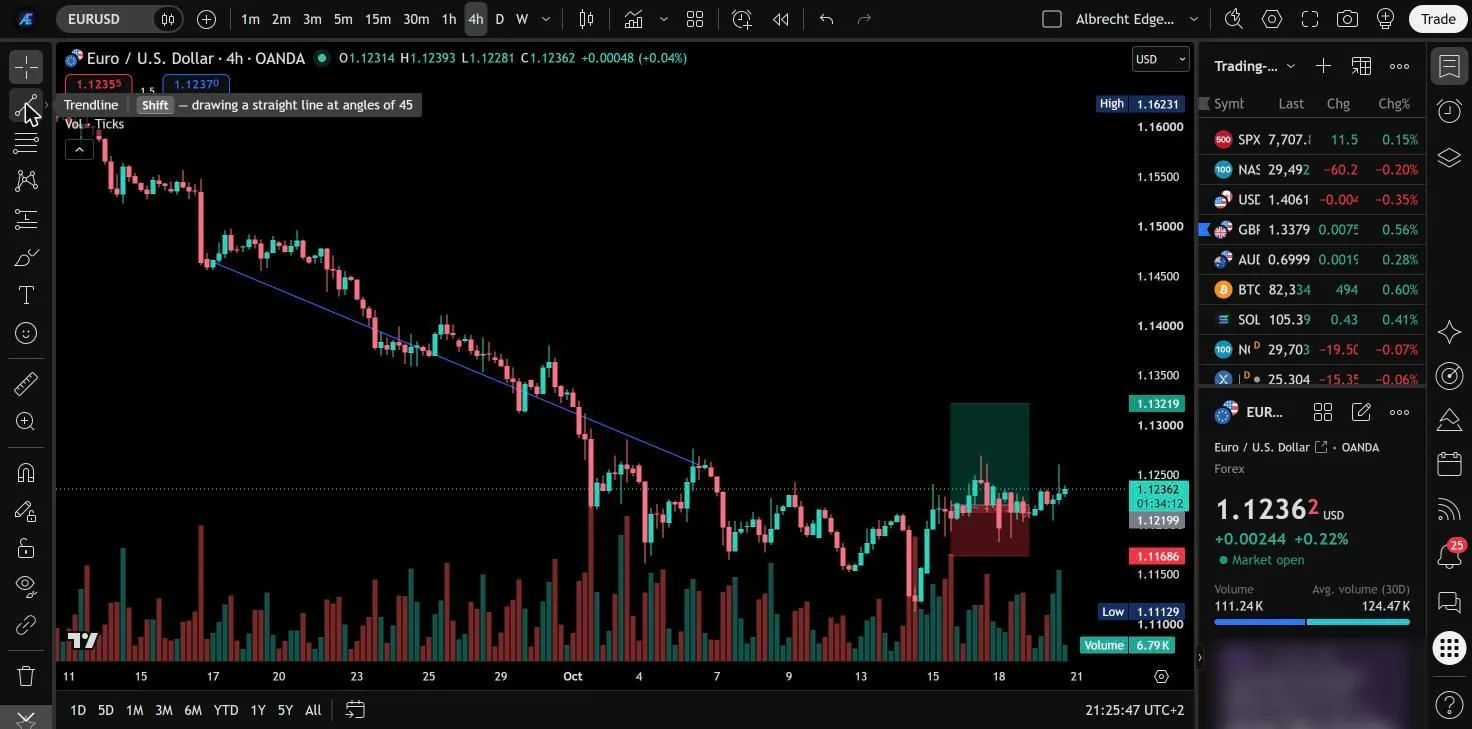
Task: Click the blue buy price 1.1237 button
Action: [x=196, y=85]
